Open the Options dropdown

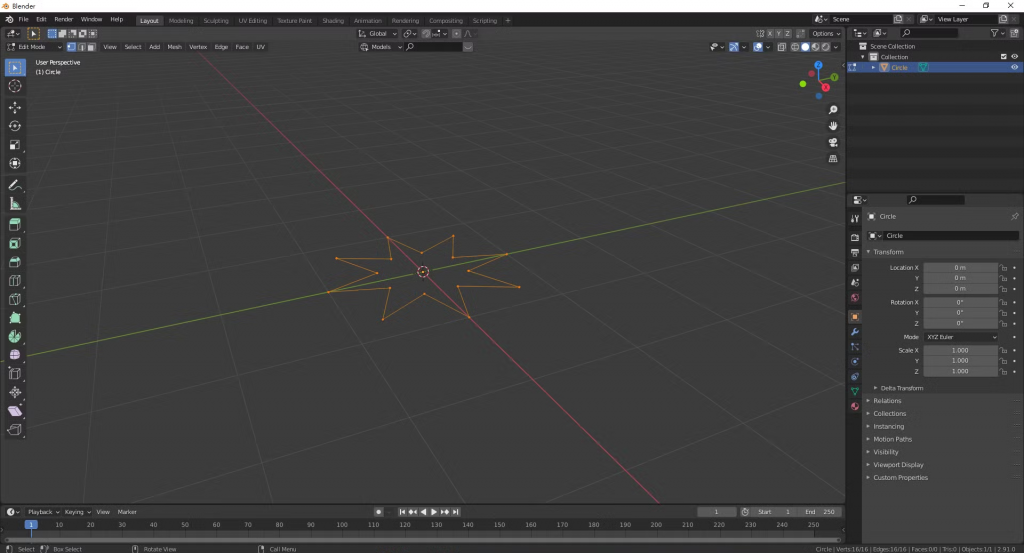(x=826, y=33)
